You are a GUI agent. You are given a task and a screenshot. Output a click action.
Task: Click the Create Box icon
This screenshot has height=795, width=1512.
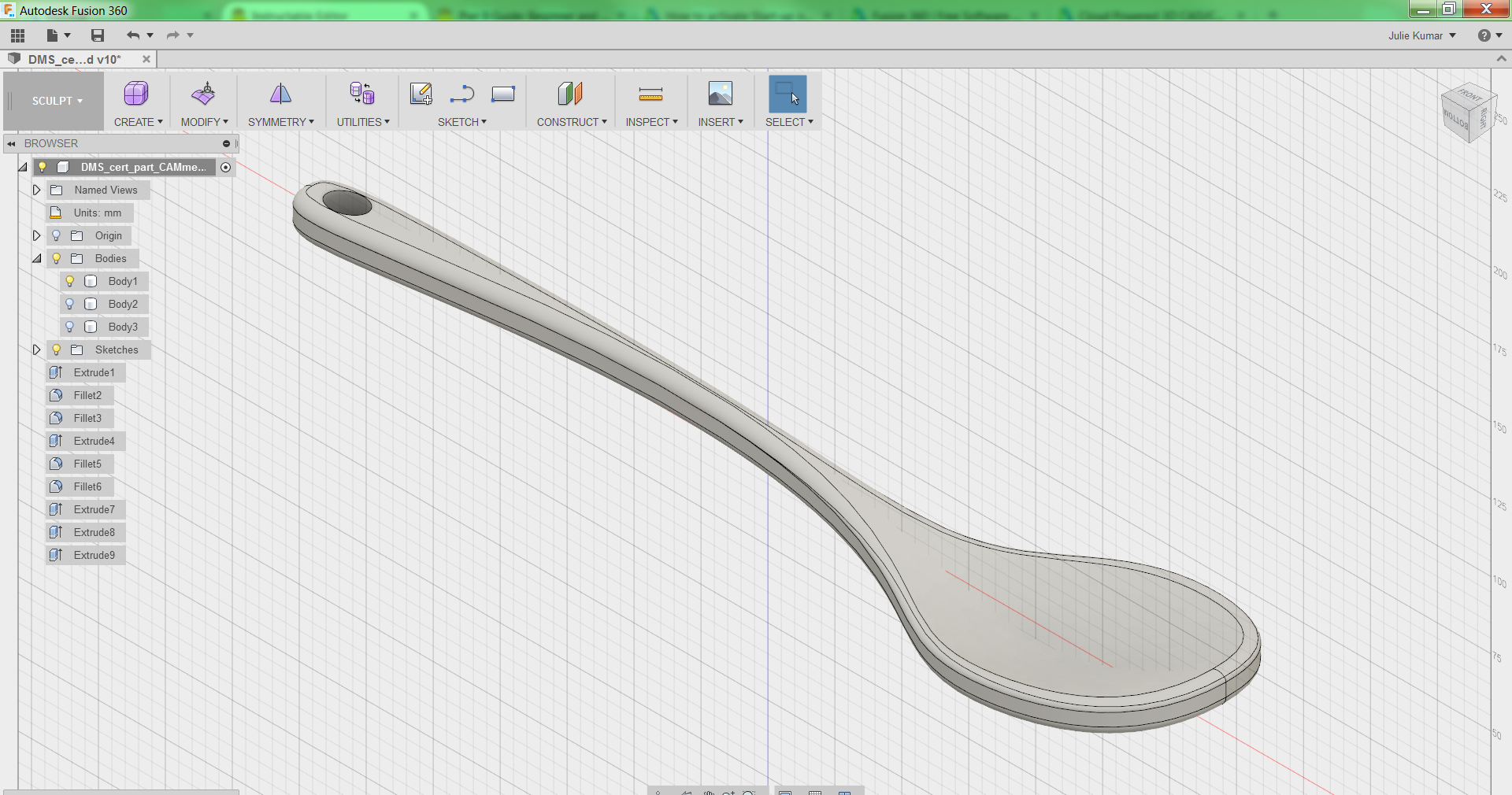[x=136, y=94]
